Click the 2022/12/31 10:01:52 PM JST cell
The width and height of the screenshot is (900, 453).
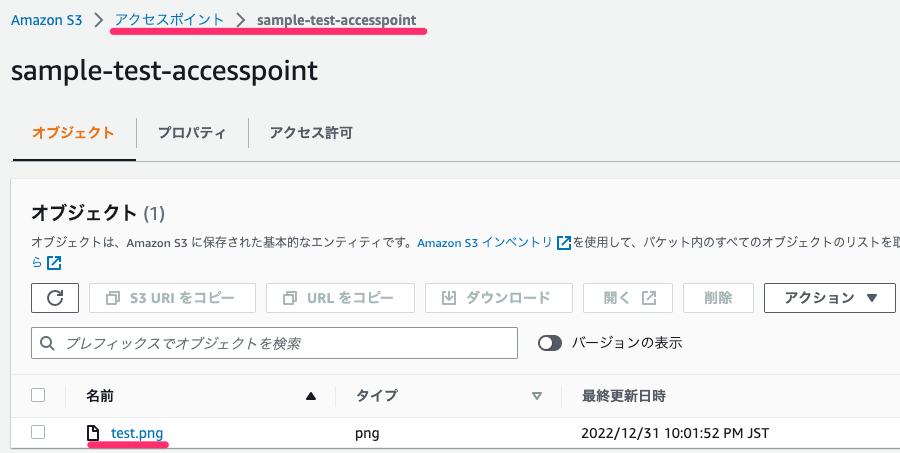(675, 433)
